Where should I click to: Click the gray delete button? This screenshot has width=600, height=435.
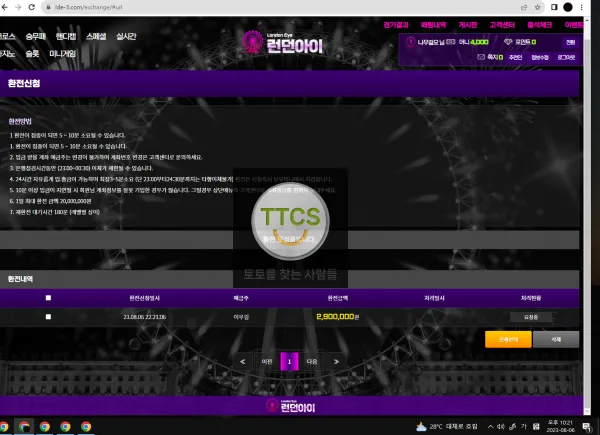(556, 339)
